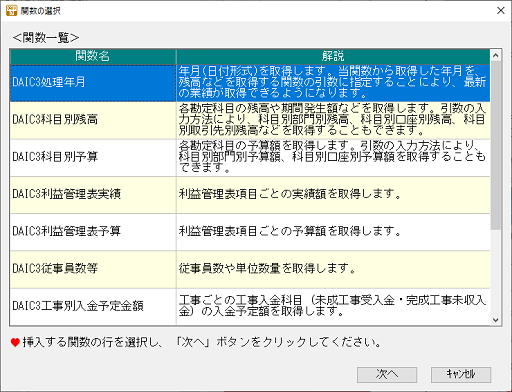Viewport: 512px width, 392px height.
Task: Click 従事員数や単位数量を取得します description
Action: pyautogui.click(x=333, y=269)
